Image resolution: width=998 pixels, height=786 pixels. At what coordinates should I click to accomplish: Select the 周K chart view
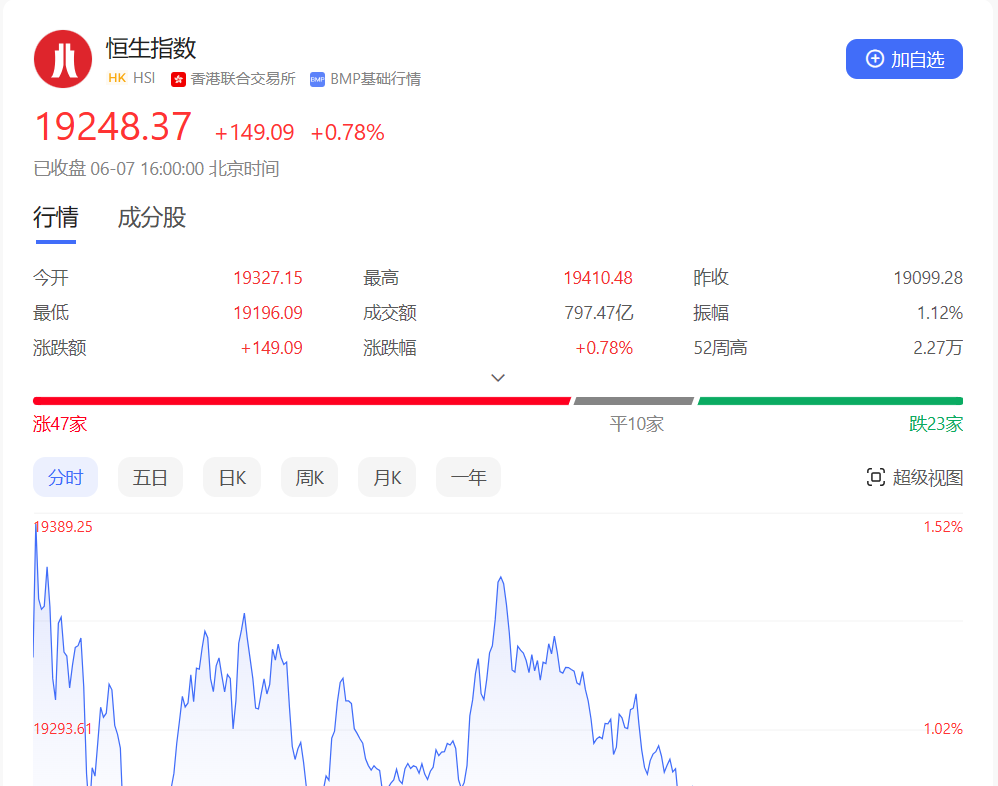[309, 477]
